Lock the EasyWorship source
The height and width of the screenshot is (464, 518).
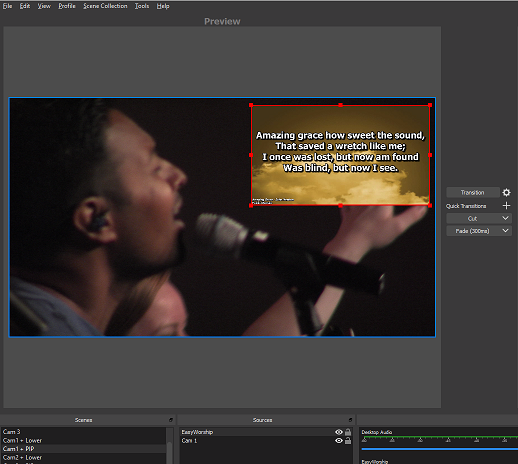348,432
